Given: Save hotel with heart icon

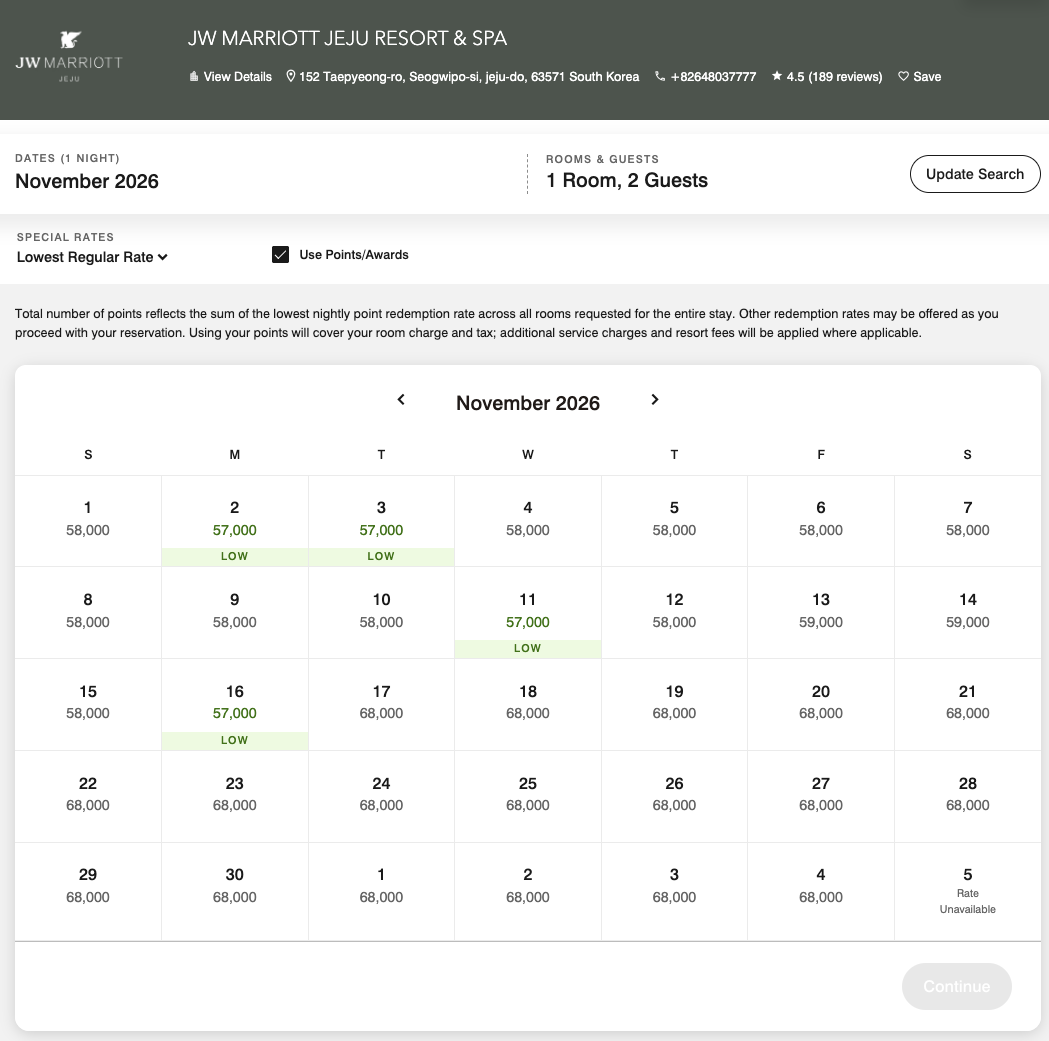Looking at the screenshot, I should coord(919,77).
